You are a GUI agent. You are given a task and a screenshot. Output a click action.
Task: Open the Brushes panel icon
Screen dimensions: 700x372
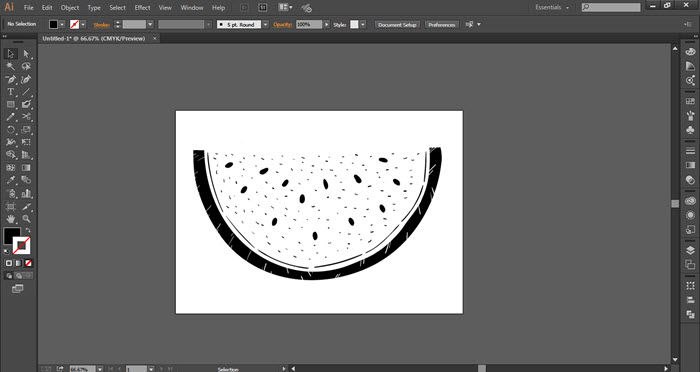coord(690,116)
